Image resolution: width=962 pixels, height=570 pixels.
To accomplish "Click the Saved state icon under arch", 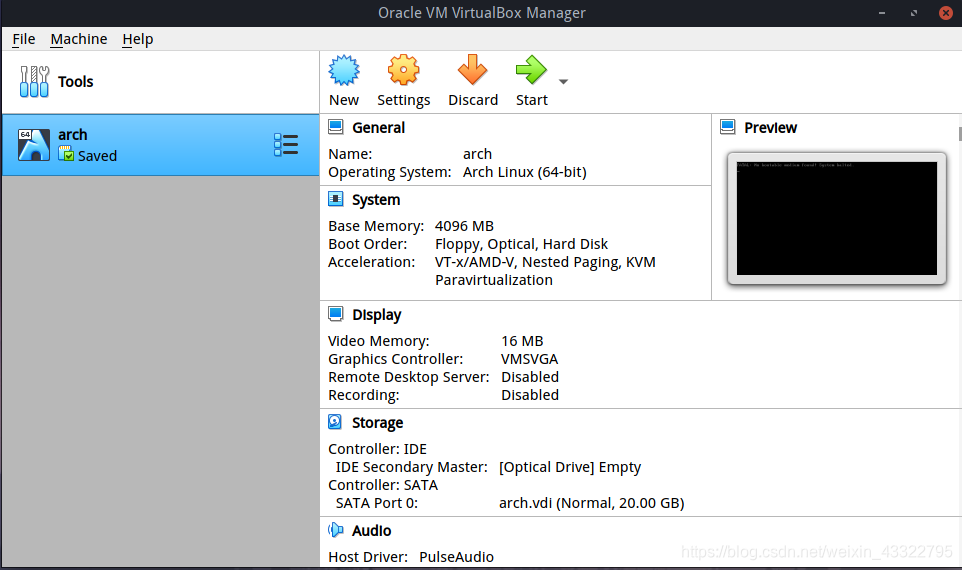I will click(x=66, y=153).
